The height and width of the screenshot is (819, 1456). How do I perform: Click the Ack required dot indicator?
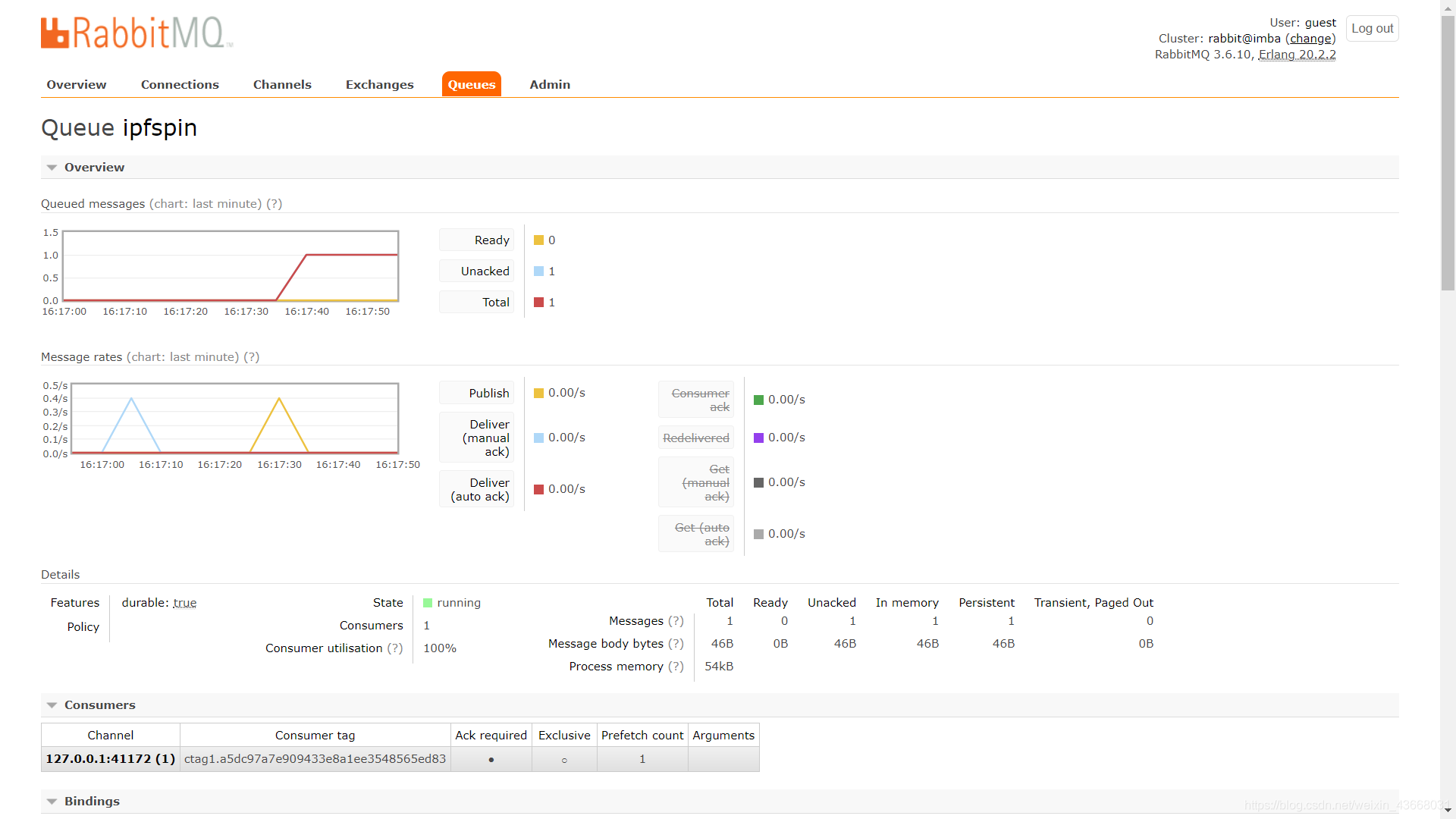coord(491,760)
